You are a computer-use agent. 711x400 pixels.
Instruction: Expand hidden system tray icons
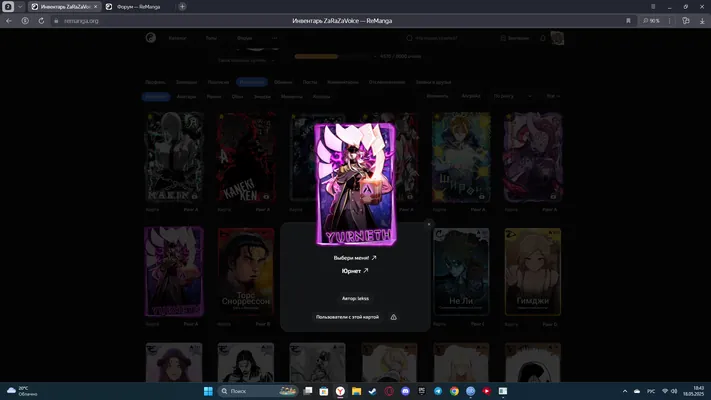pos(625,391)
